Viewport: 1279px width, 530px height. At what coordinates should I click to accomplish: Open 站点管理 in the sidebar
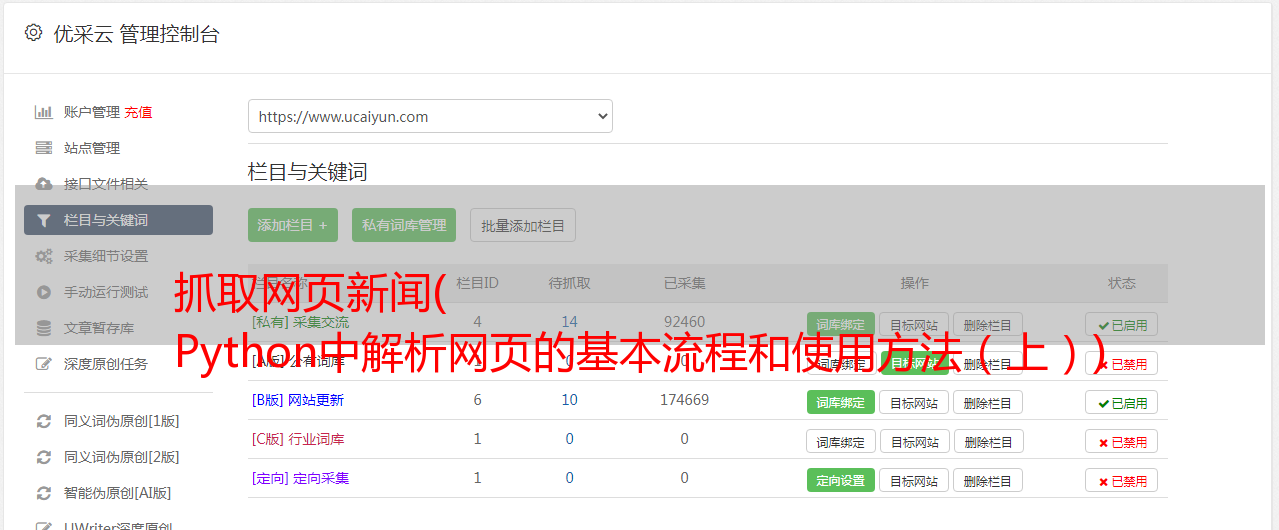click(x=92, y=148)
